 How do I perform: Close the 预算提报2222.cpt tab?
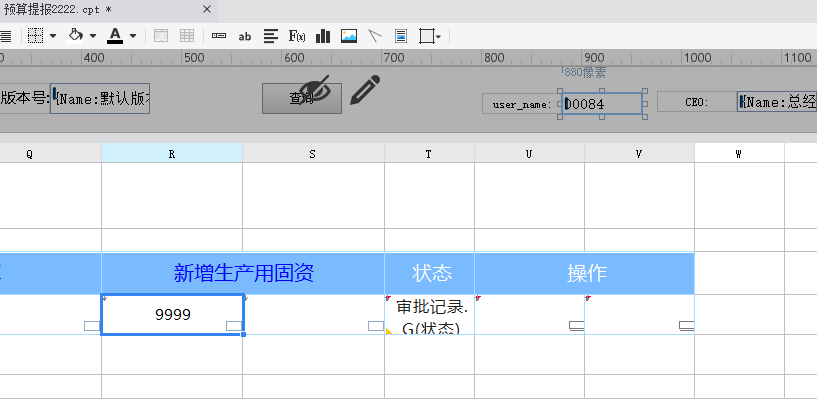coord(207,9)
